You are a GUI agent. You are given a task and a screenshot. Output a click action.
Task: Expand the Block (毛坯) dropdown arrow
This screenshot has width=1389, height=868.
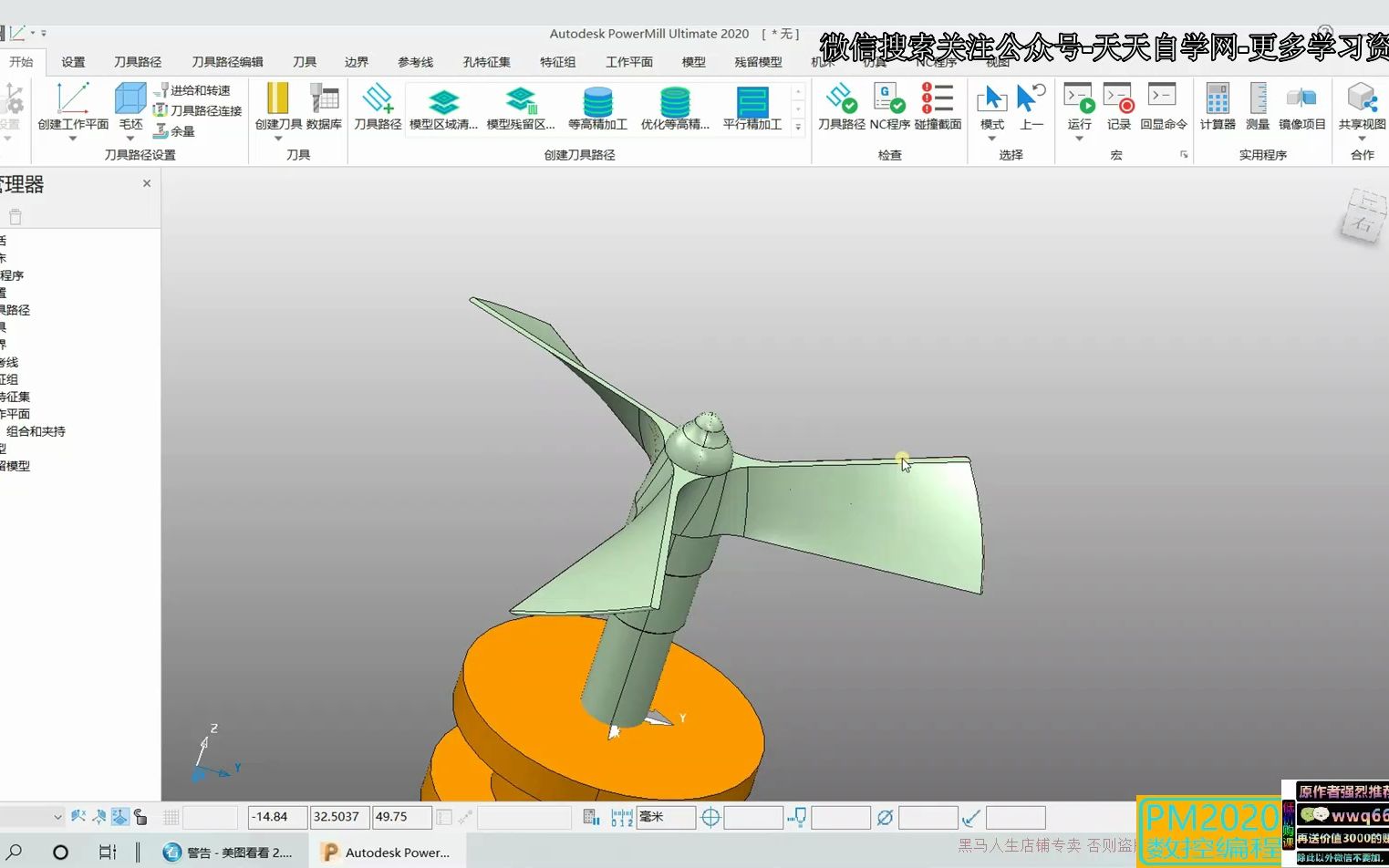(130, 139)
